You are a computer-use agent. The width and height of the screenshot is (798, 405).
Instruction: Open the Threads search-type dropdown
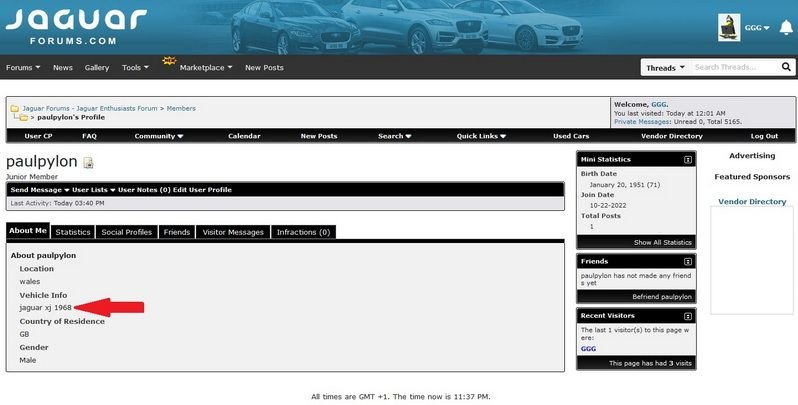[x=665, y=68]
